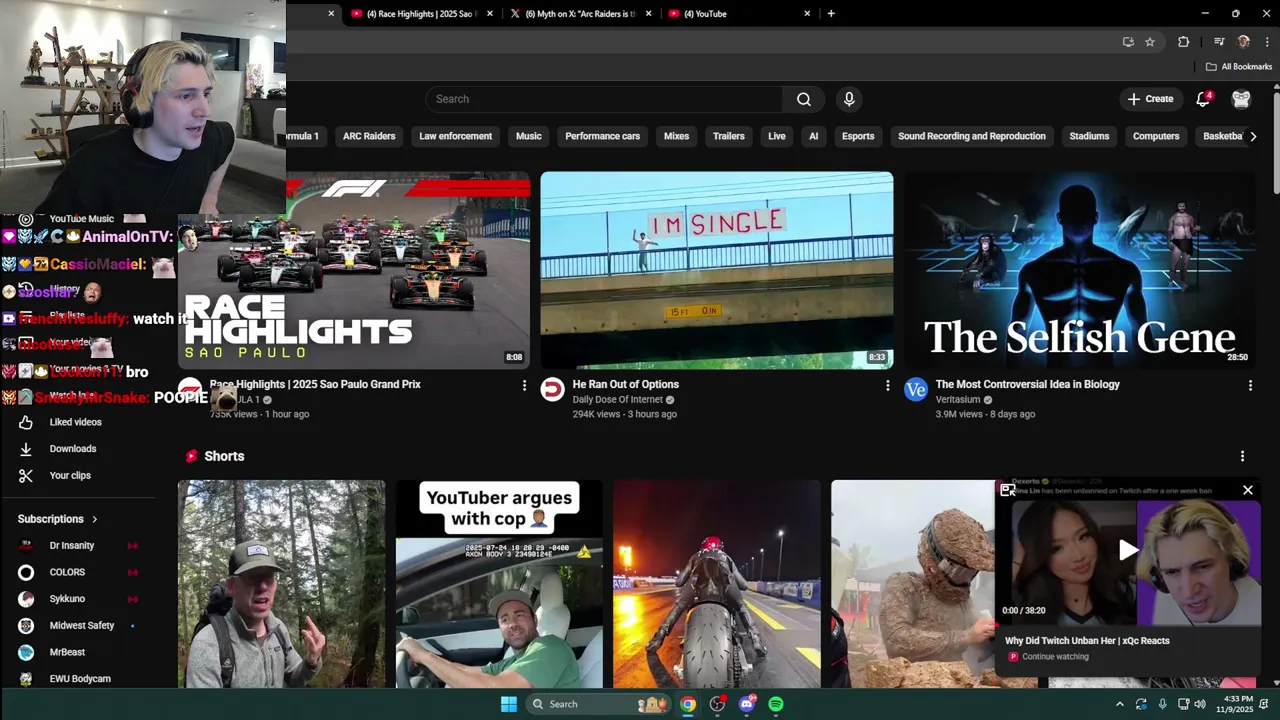Open the Chrome extensions puzzle icon
This screenshot has height=720, width=1280.
click(x=1184, y=42)
